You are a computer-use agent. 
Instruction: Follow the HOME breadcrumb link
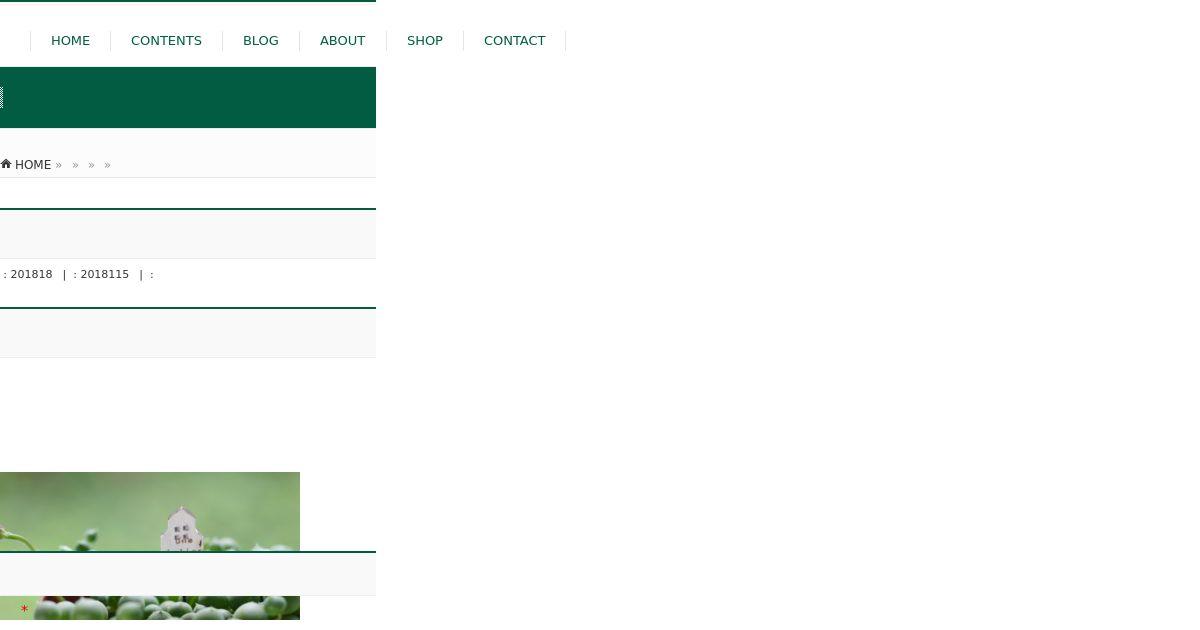tap(33, 165)
